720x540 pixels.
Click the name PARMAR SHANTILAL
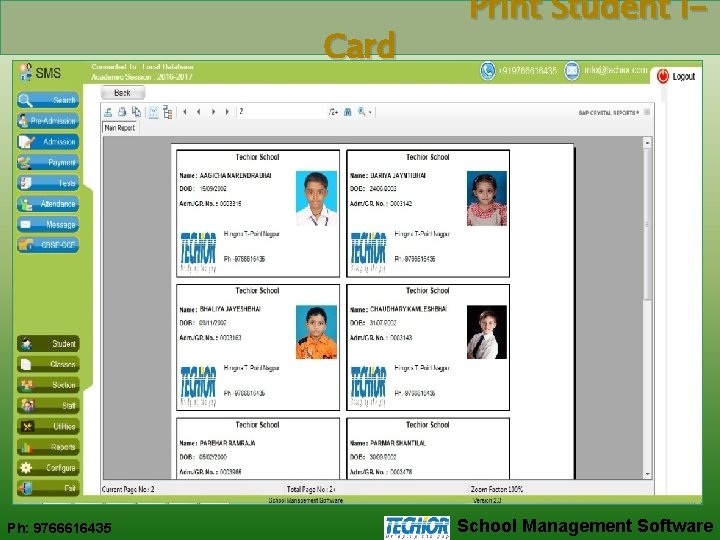coord(398,443)
